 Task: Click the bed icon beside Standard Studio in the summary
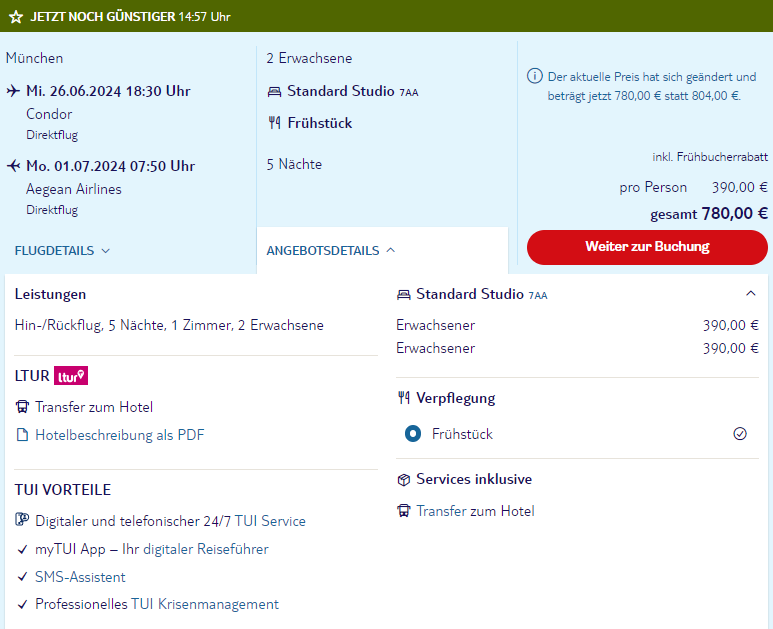274,92
